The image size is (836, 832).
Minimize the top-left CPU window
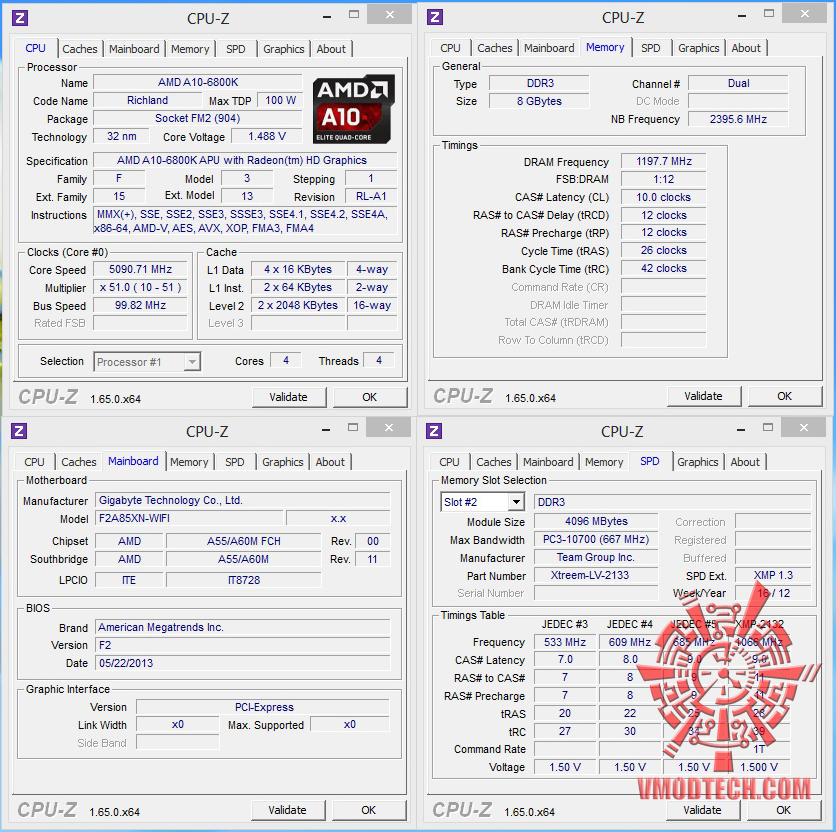pyautogui.click(x=327, y=16)
